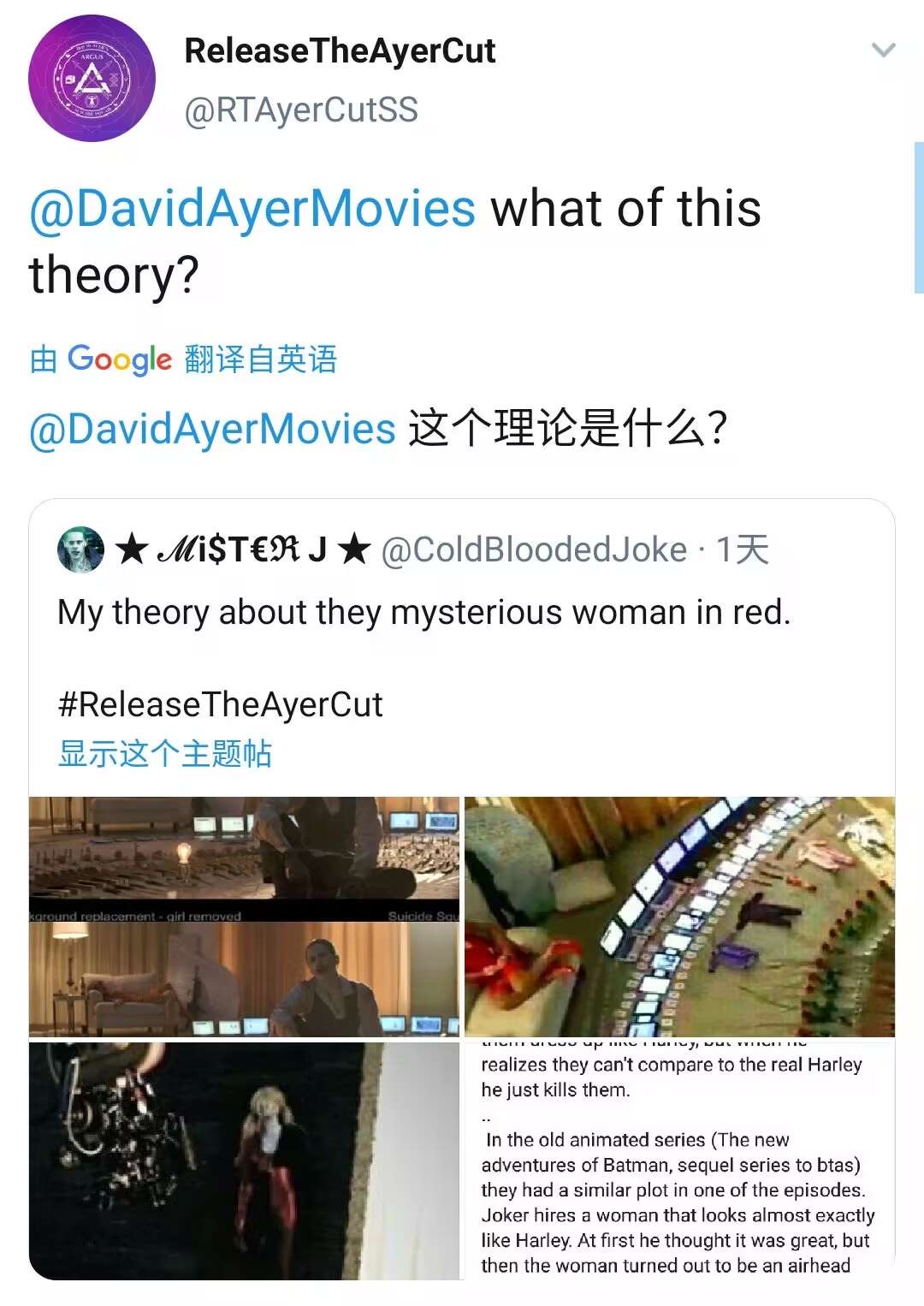
Task: Open the Mister J quoted-tweet avatar
Action: tap(80, 549)
